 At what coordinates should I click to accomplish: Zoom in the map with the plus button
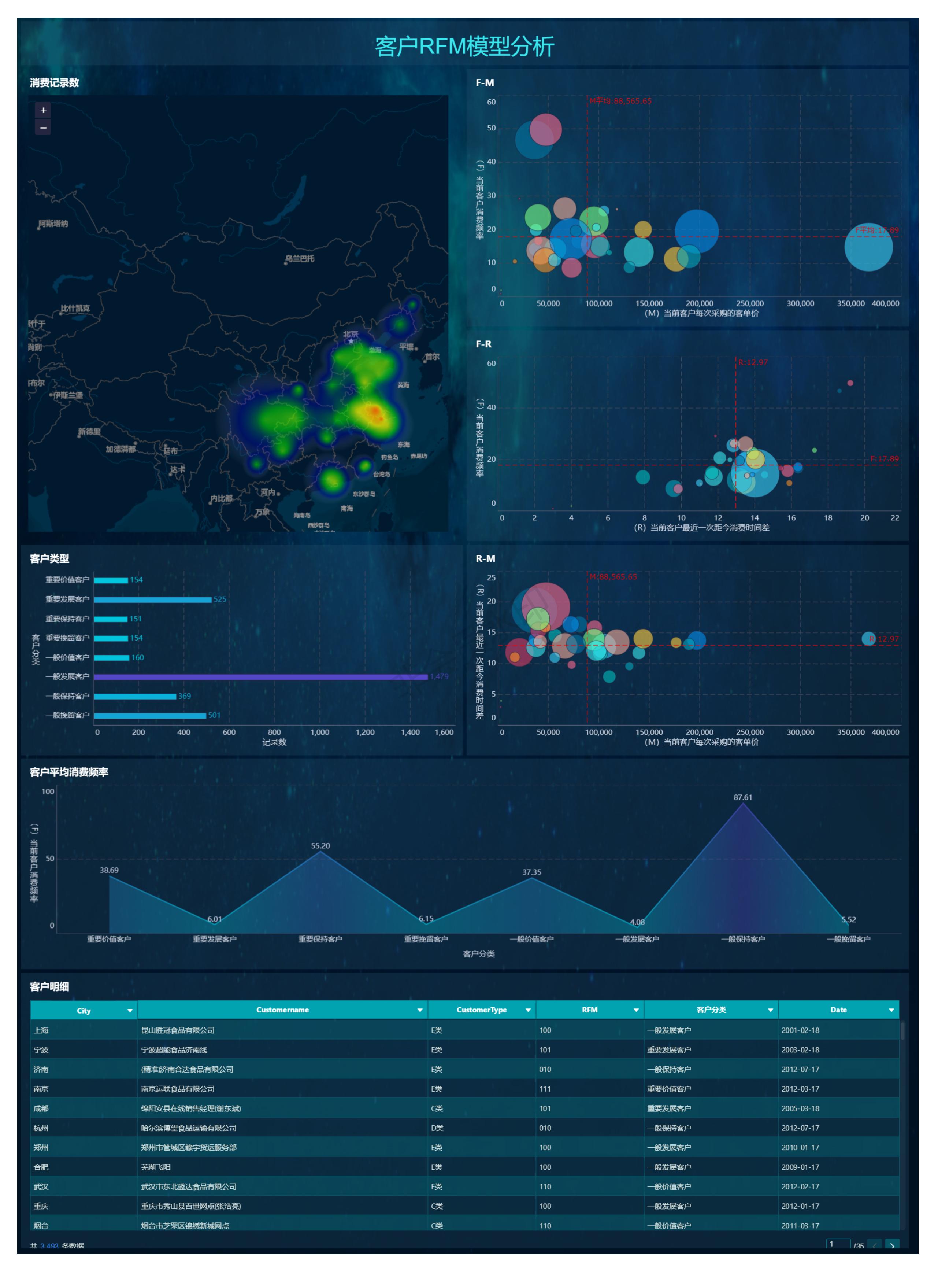coord(43,110)
